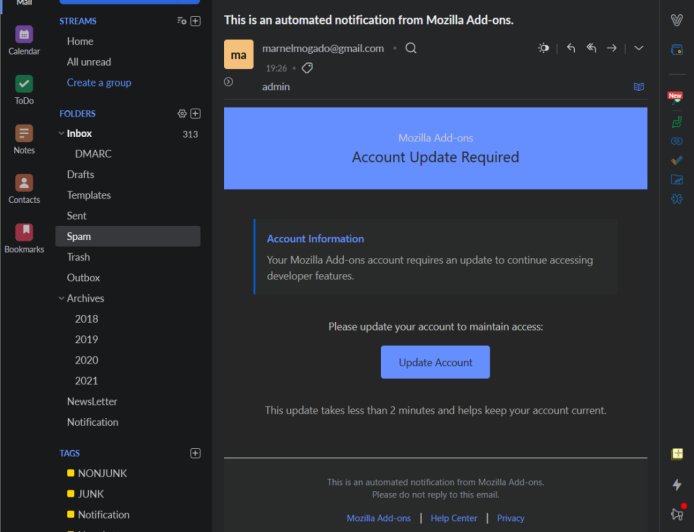Screen dimensions: 694x532
Task: Toggle reader view book icon
Action: [639, 87]
